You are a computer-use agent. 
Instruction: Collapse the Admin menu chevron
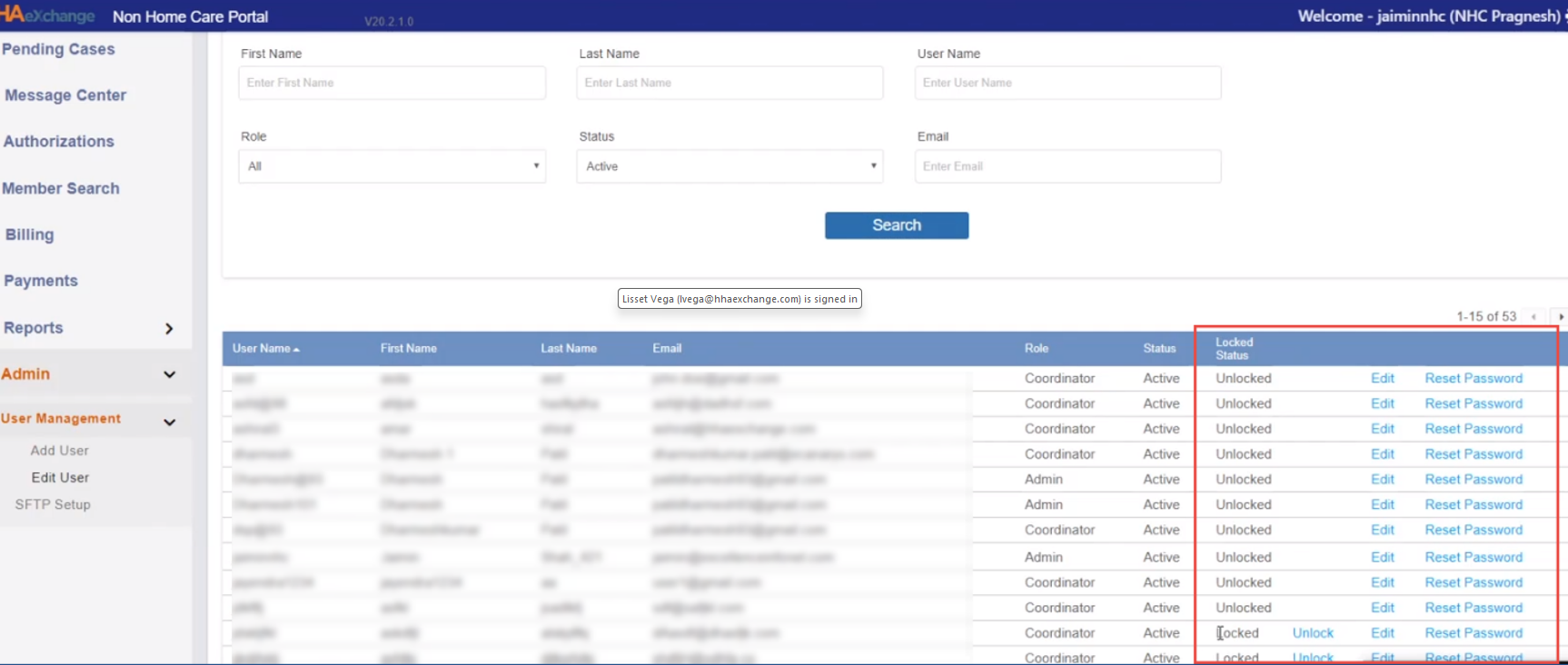click(169, 374)
